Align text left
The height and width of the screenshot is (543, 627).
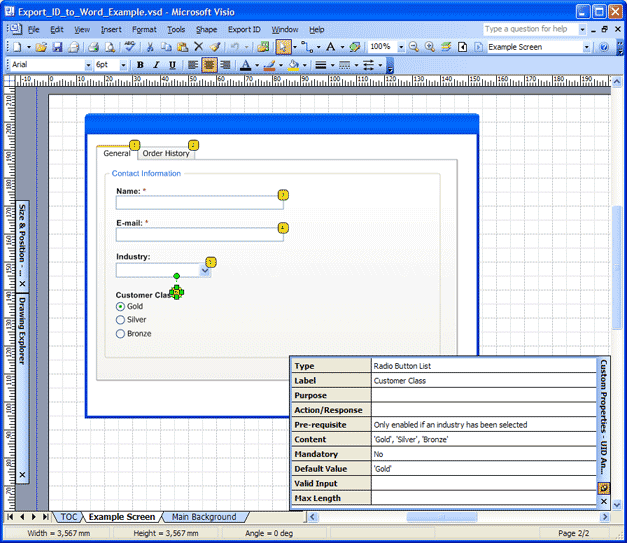[193, 65]
